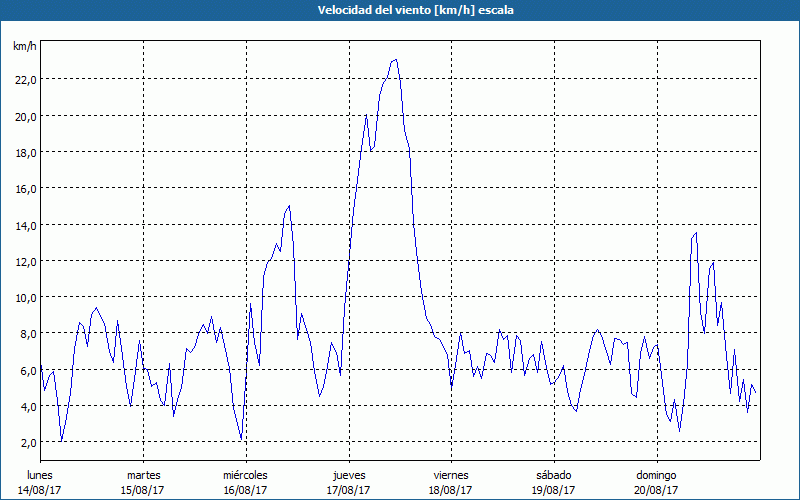Click the 10,0 y-axis value
800x500 pixels.
[25, 298]
